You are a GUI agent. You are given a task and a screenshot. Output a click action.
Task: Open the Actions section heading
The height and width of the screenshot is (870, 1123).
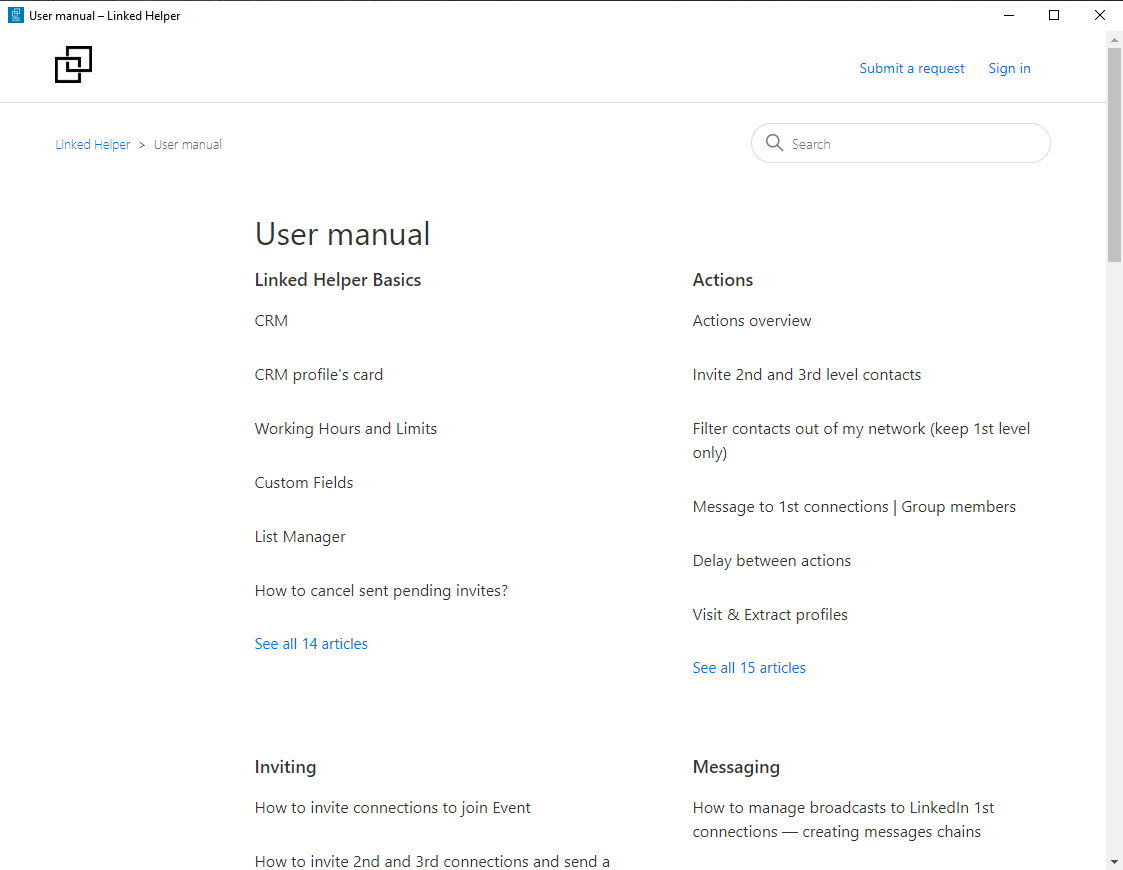723,280
